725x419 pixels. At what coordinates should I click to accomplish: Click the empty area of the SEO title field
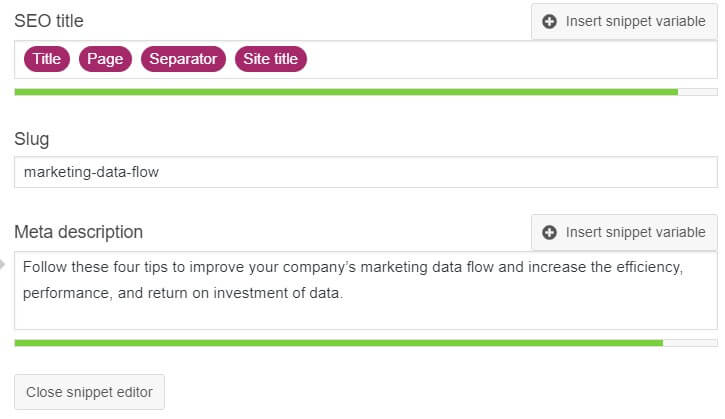[x=510, y=59]
